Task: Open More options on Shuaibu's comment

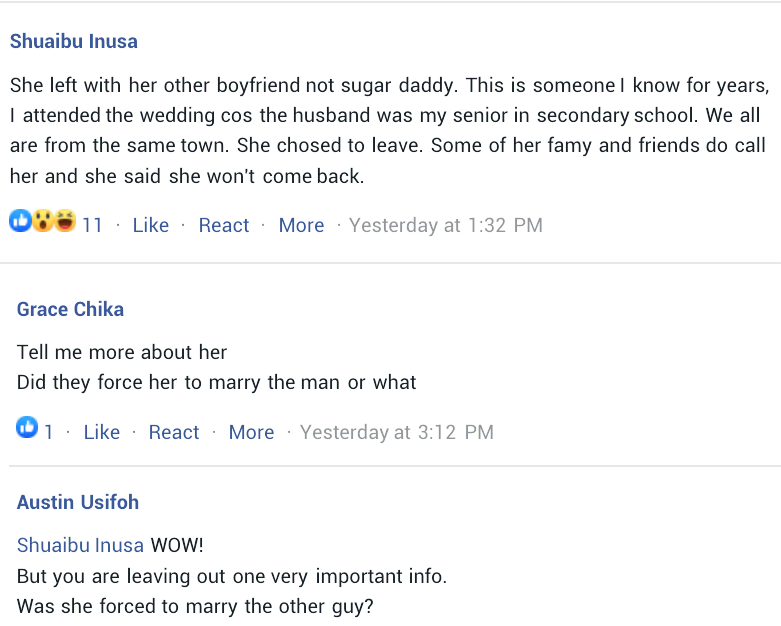Action: click(x=301, y=225)
